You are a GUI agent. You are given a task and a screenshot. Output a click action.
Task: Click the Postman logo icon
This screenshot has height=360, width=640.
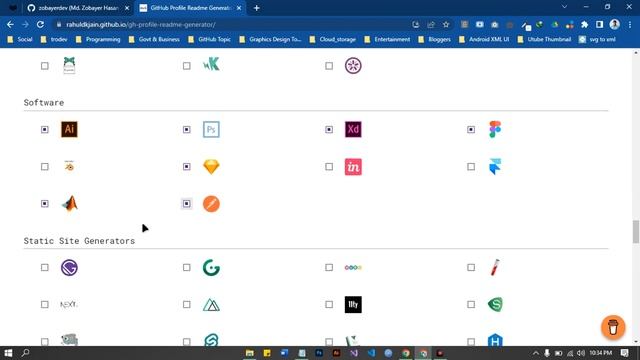(x=211, y=204)
